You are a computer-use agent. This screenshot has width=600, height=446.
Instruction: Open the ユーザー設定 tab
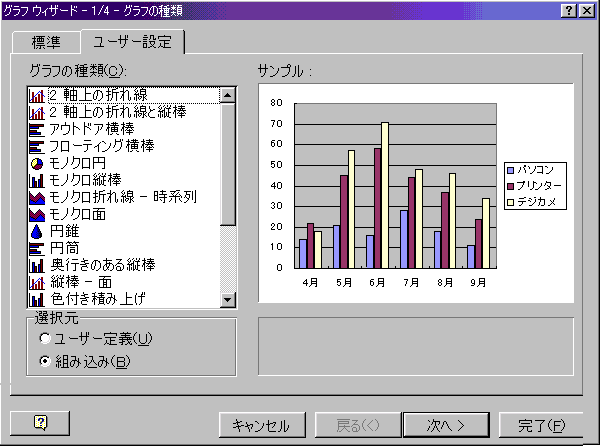[132, 43]
